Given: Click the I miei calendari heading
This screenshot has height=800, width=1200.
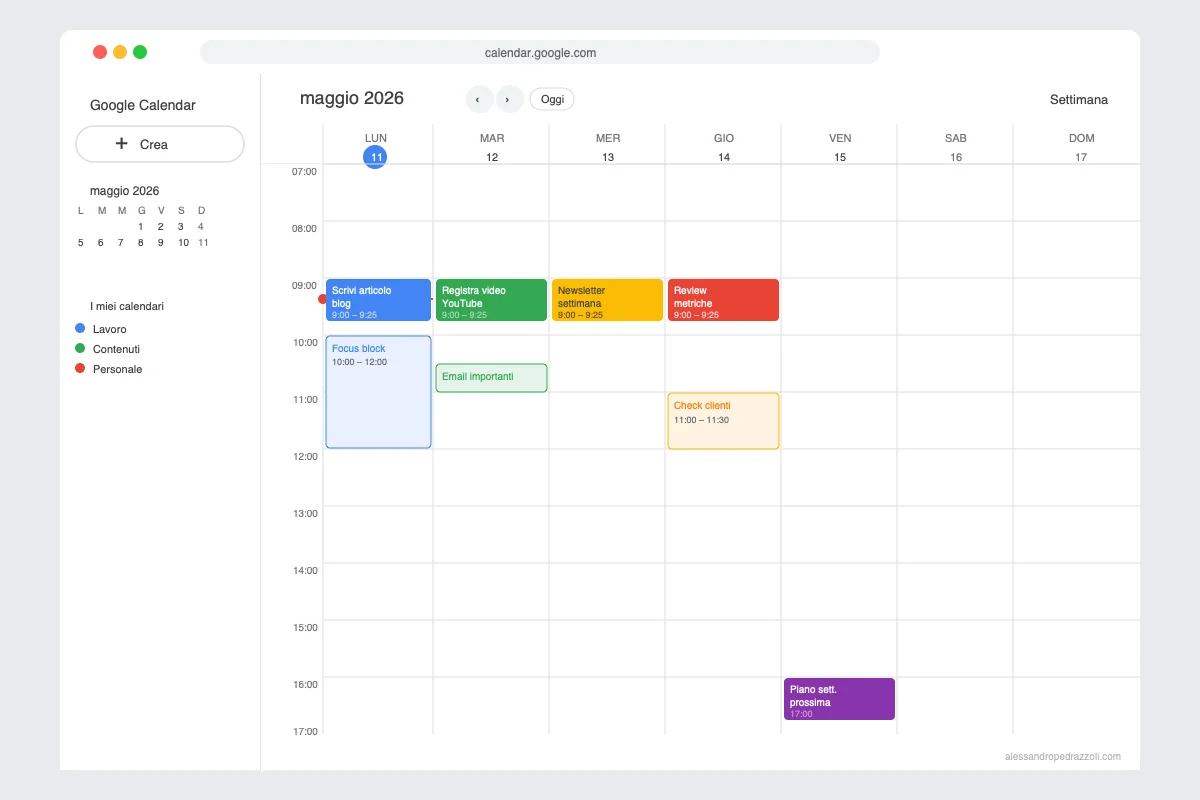Looking at the screenshot, I should click(127, 306).
